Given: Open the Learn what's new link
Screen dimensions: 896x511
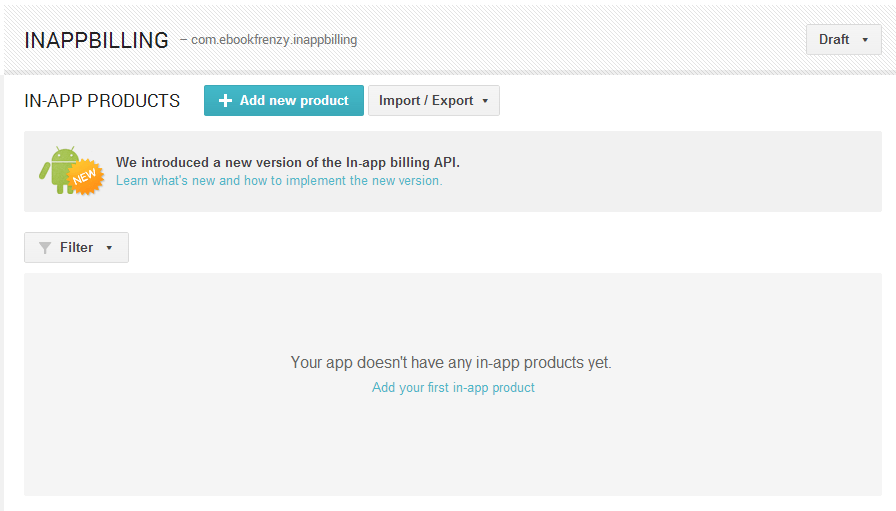Looking at the screenshot, I should (279, 181).
